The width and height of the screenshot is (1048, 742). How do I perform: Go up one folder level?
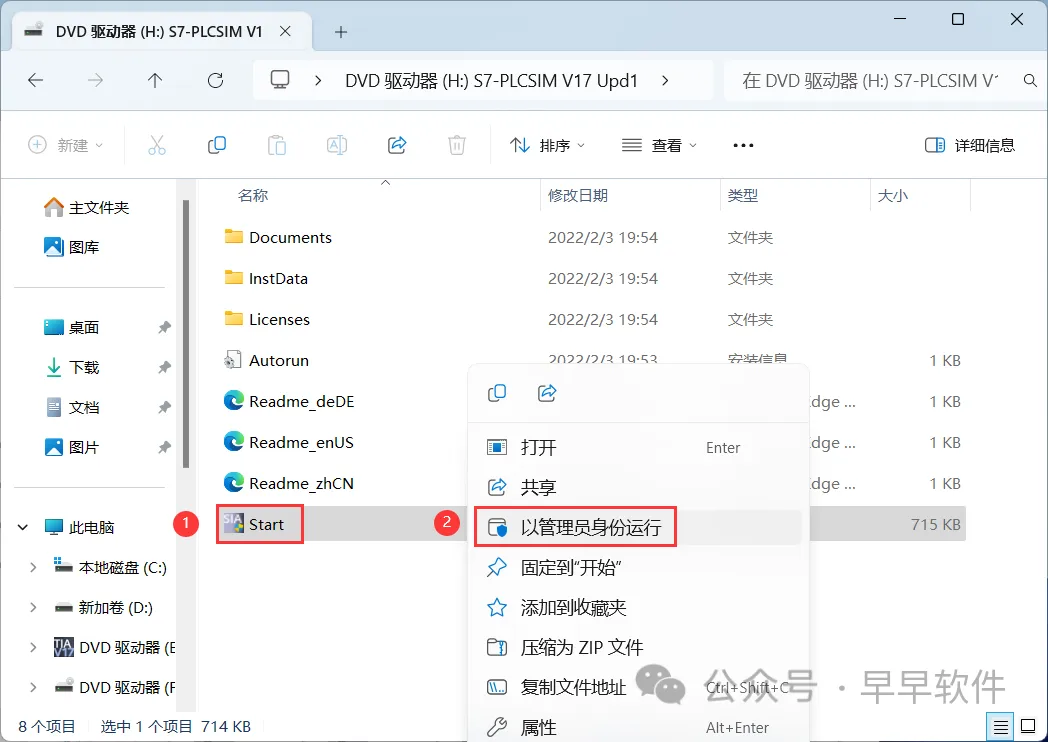click(x=155, y=81)
